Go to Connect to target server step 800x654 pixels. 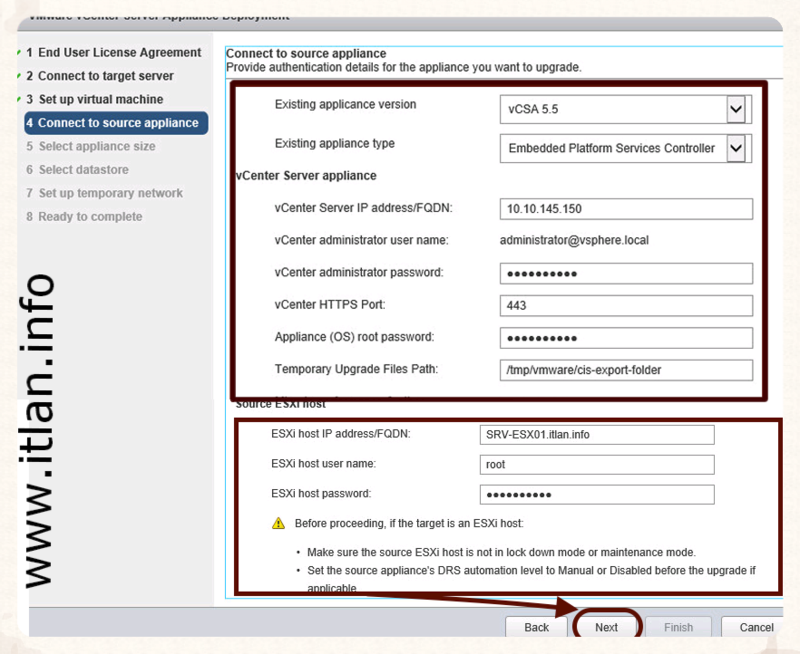(x=105, y=76)
